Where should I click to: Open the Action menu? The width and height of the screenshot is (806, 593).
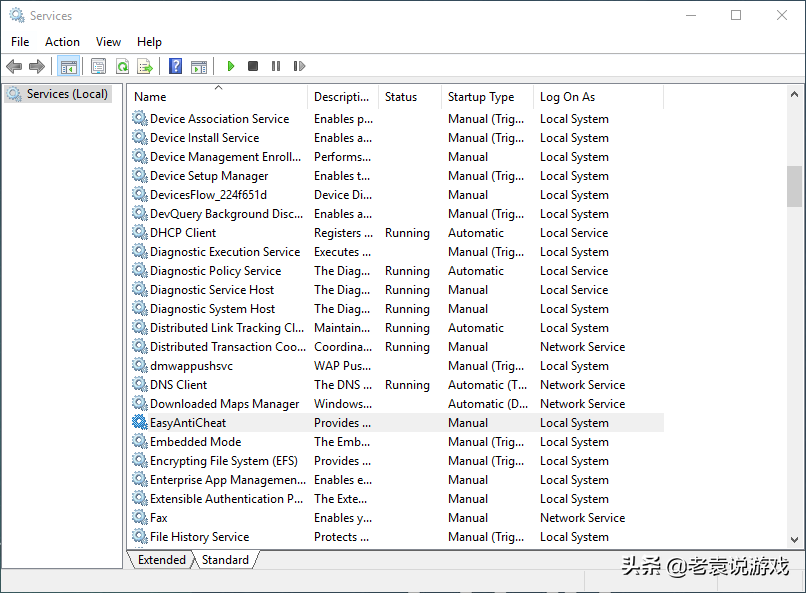click(x=62, y=42)
